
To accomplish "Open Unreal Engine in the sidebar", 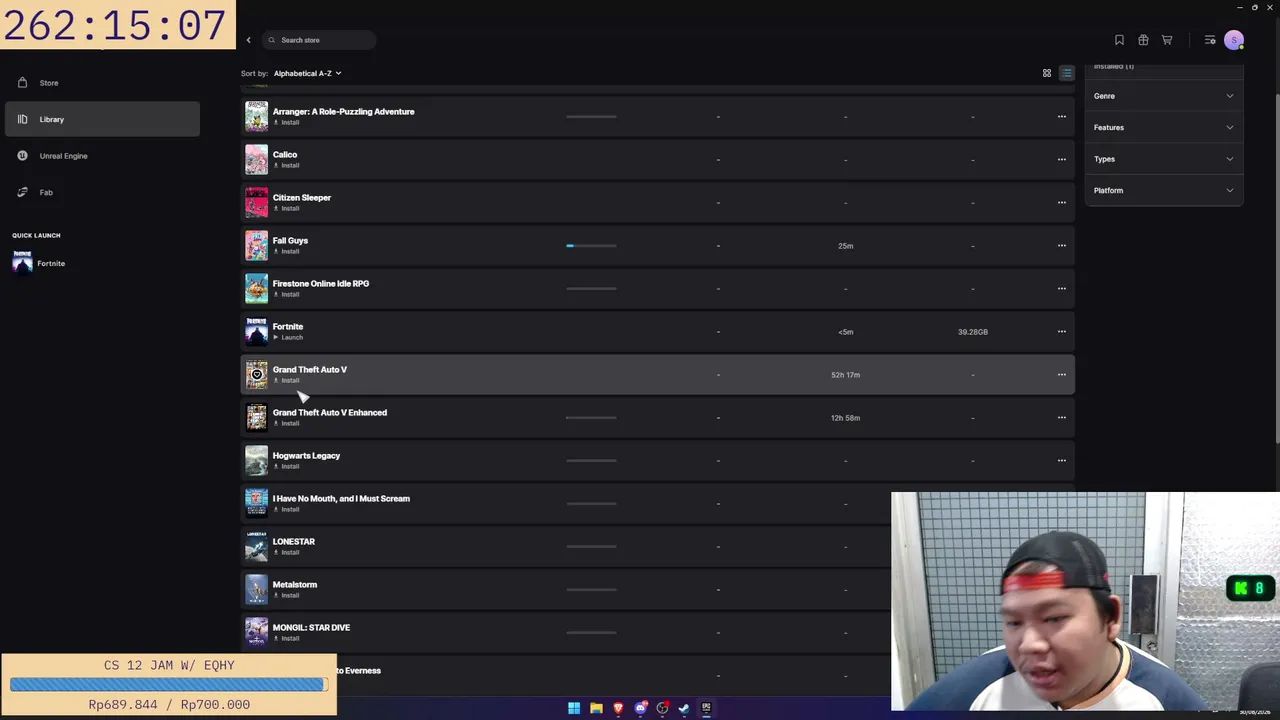I will pos(102,156).
